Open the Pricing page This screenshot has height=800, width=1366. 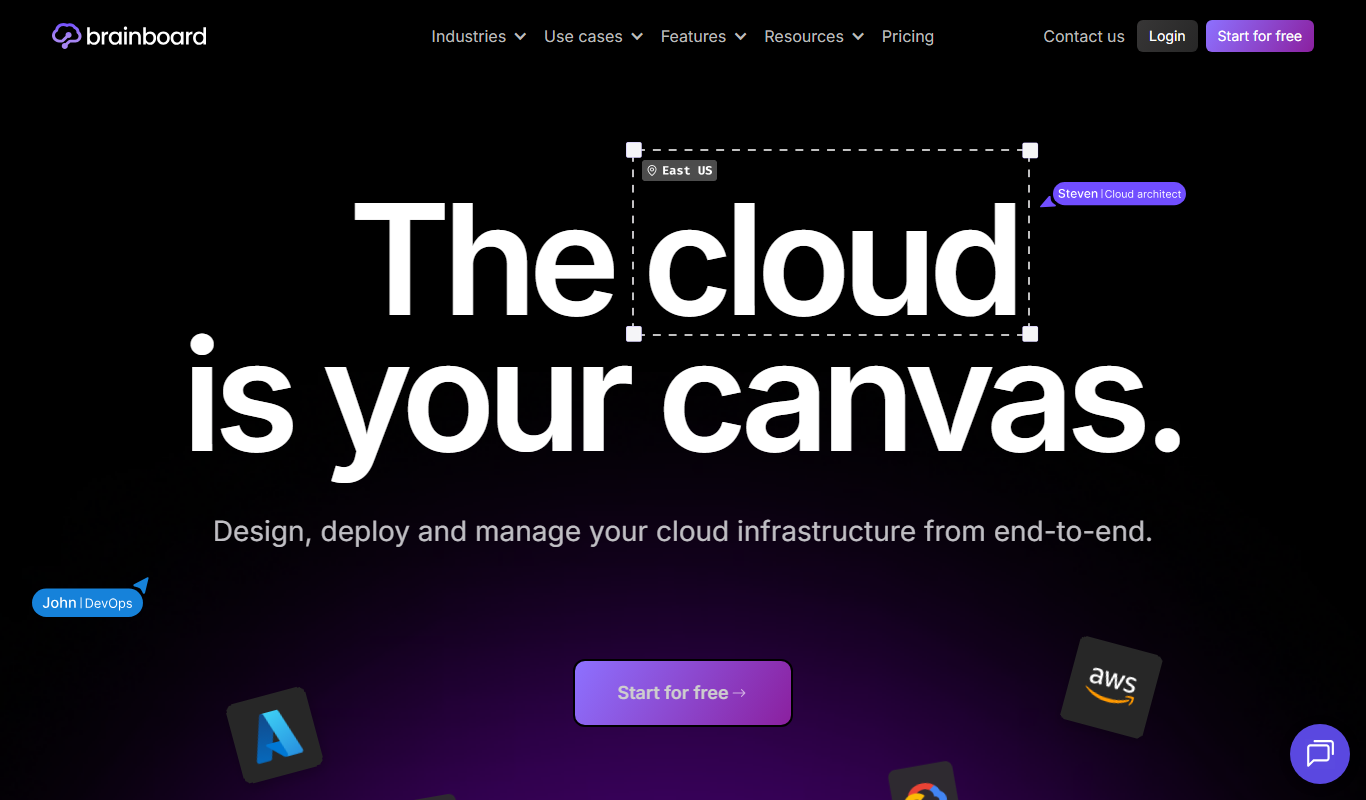click(x=908, y=36)
